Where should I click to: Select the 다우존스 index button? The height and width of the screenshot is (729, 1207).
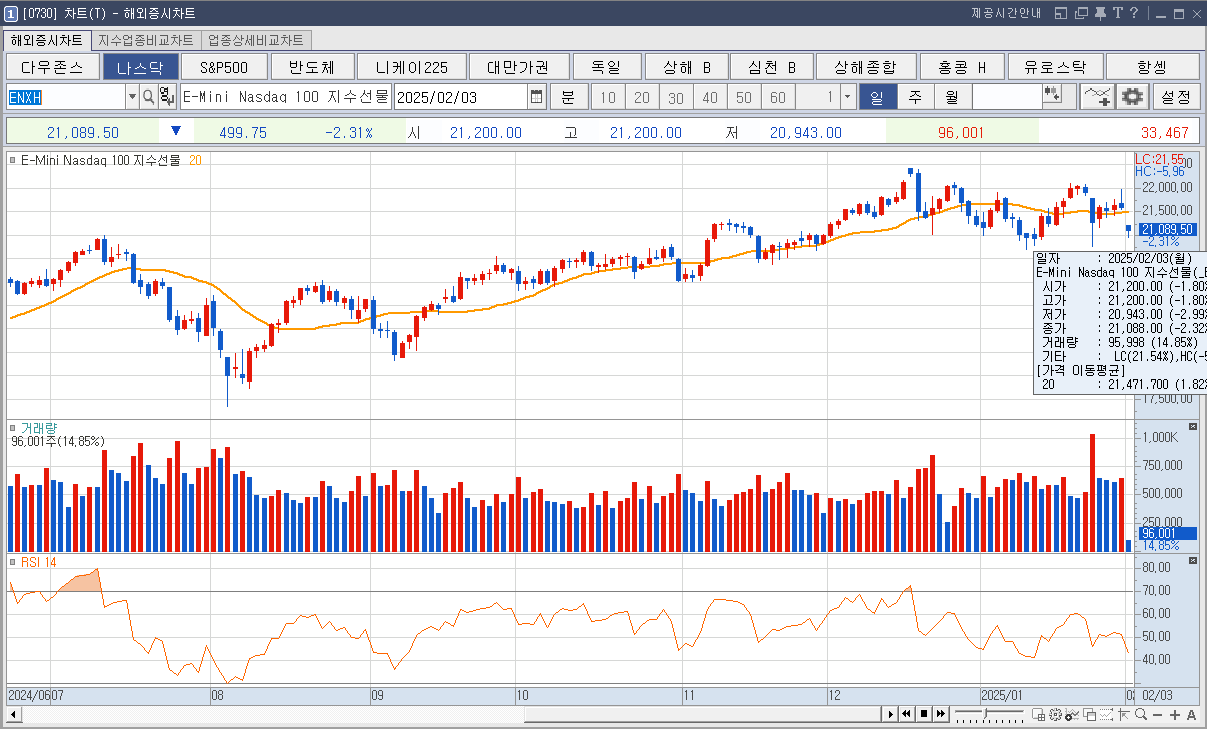click(x=52, y=67)
